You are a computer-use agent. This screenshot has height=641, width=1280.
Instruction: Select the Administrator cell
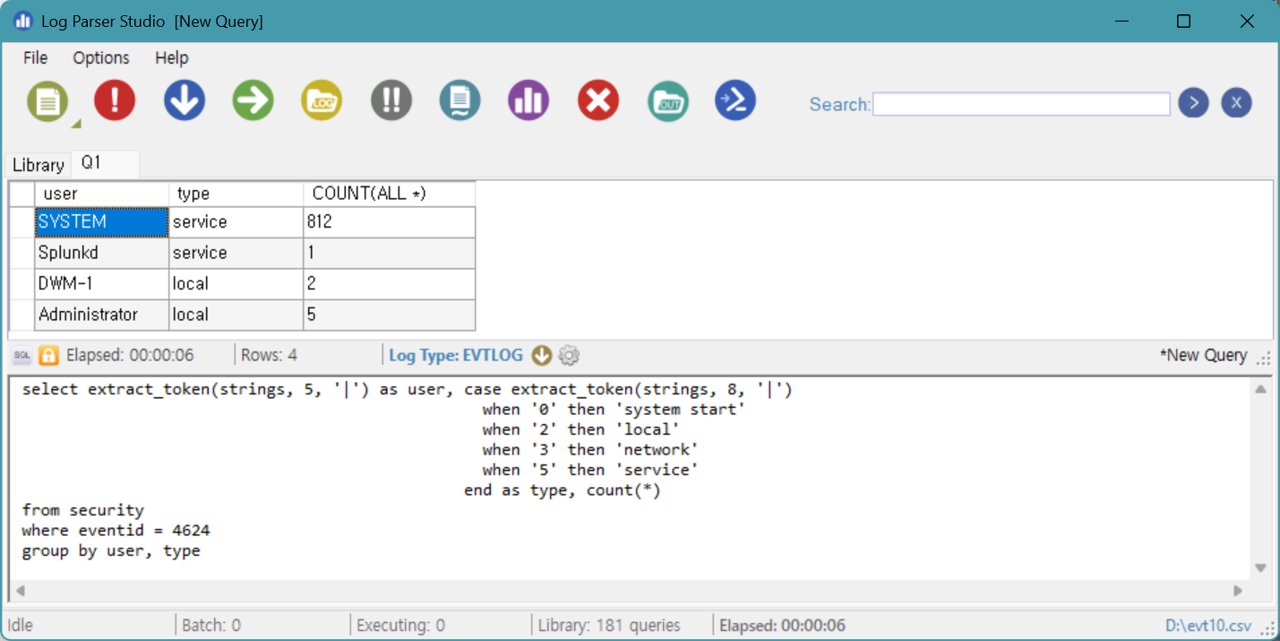click(x=102, y=315)
